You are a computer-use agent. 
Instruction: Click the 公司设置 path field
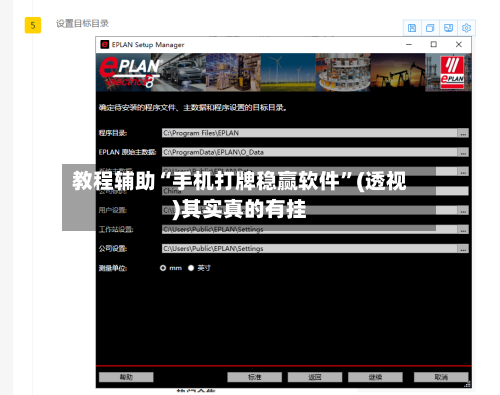(310, 249)
